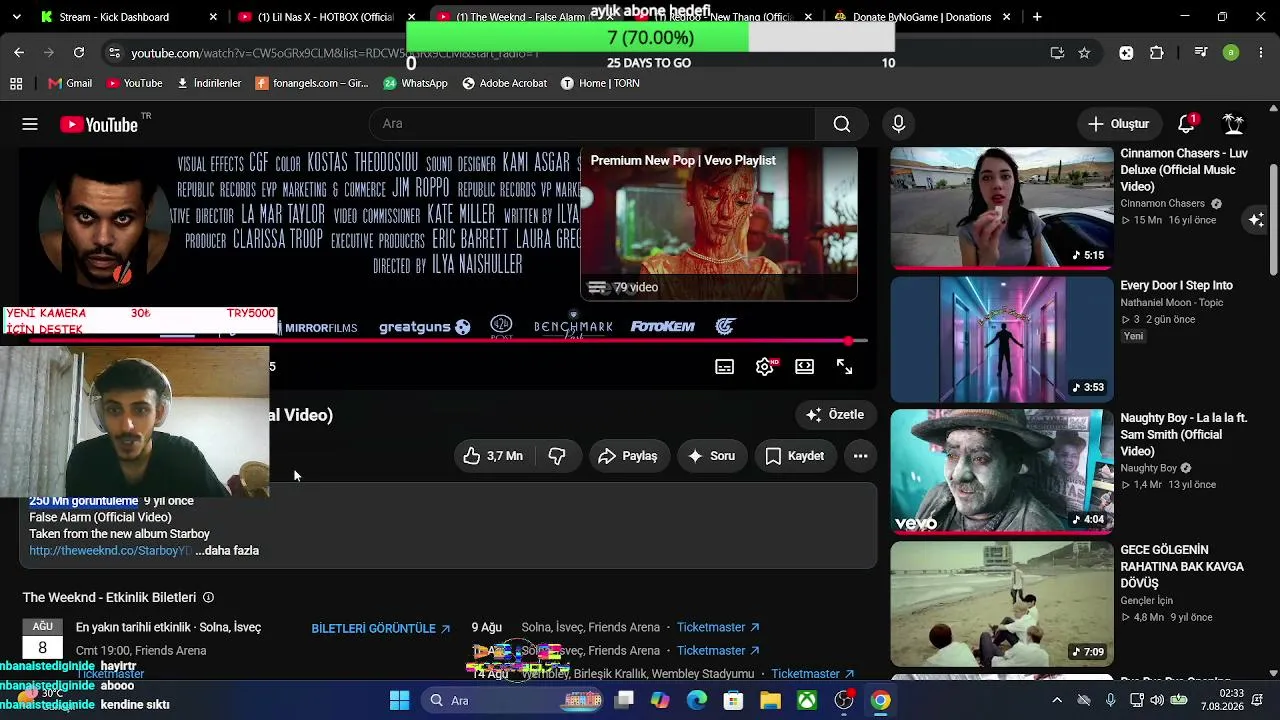Screen dimensions: 1280x720
Task: Go to Naughty Boy channel name
Action: pos(1148,468)
